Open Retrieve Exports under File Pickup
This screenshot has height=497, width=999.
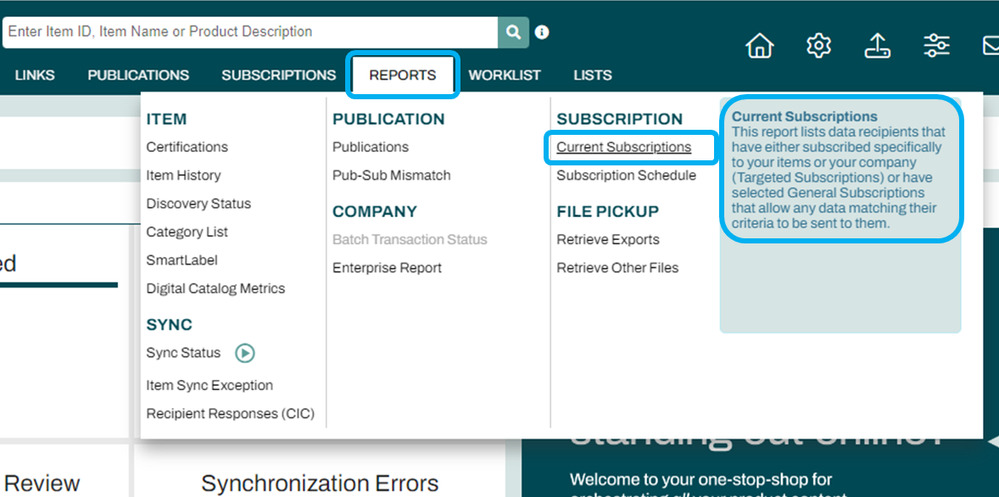tap(608, 240)
